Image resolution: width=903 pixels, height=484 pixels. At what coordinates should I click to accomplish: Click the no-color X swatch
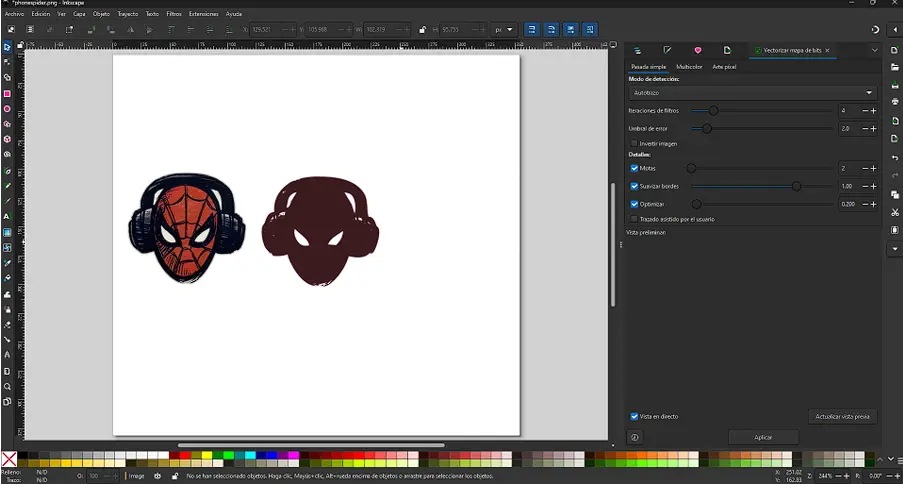pos(9,459)
